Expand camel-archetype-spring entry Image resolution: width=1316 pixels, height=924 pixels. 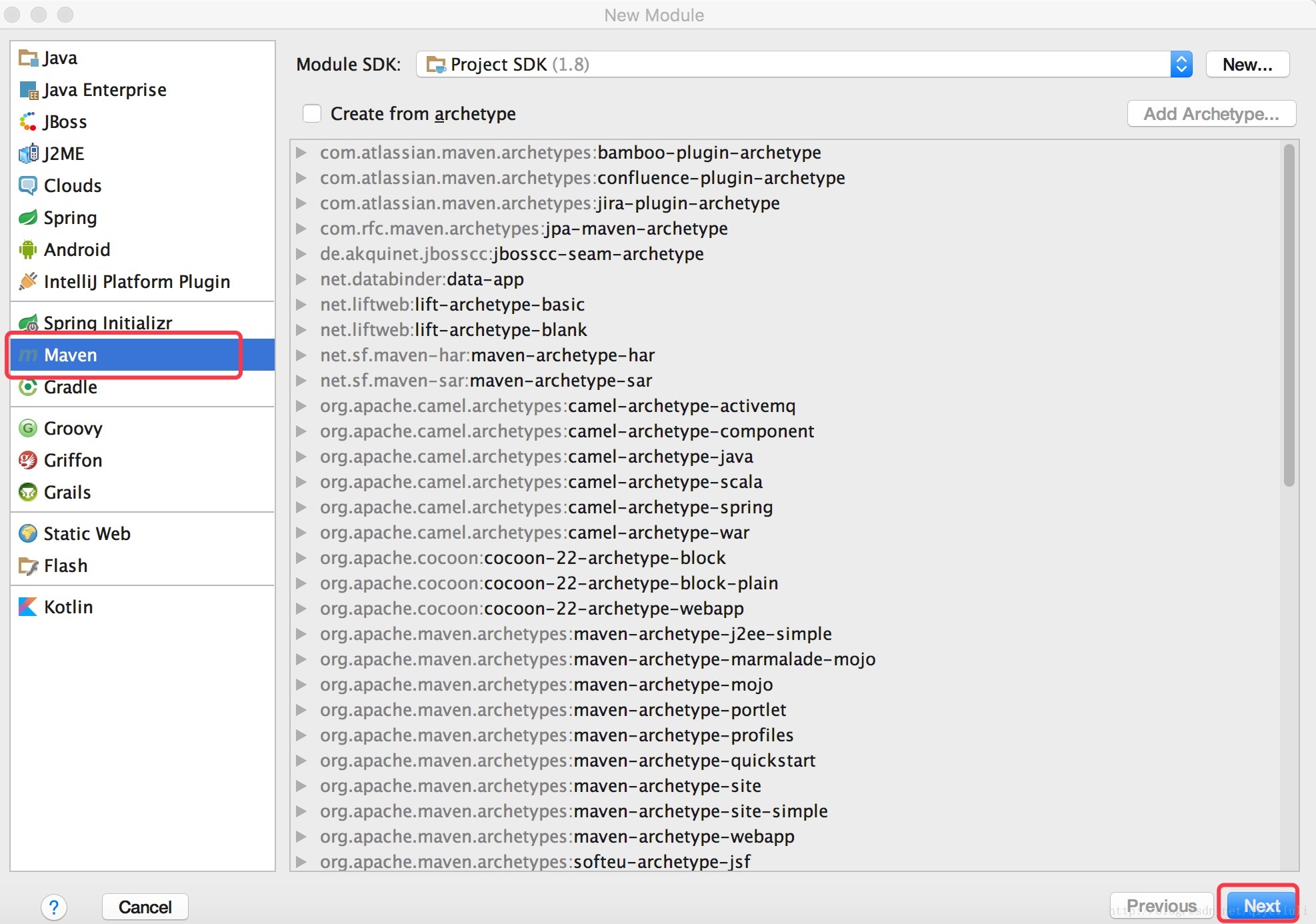pyautogui.click(x=301, y=507)
